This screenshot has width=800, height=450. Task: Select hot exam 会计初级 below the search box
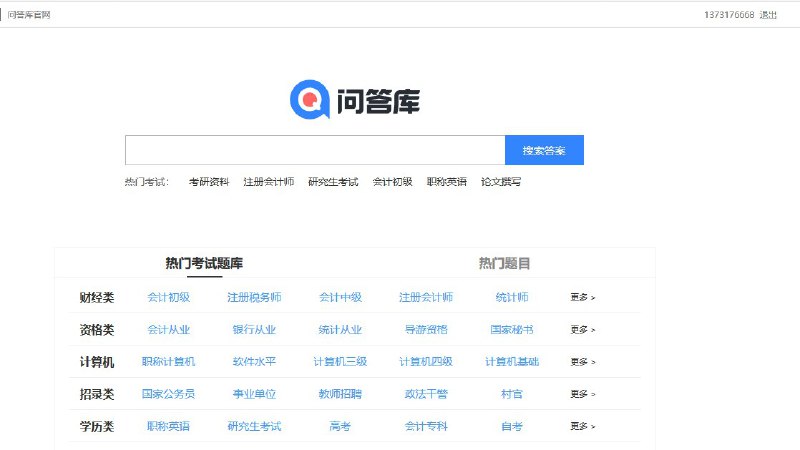click(392, 182)
